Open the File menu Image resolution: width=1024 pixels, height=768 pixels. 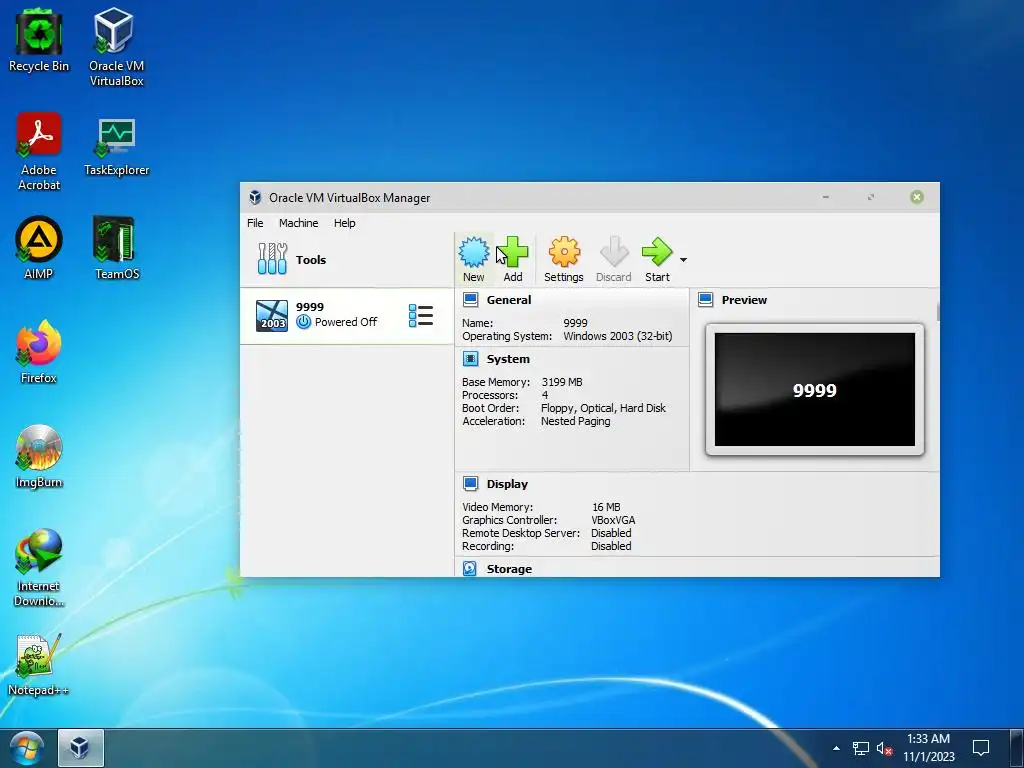point(255,223)
